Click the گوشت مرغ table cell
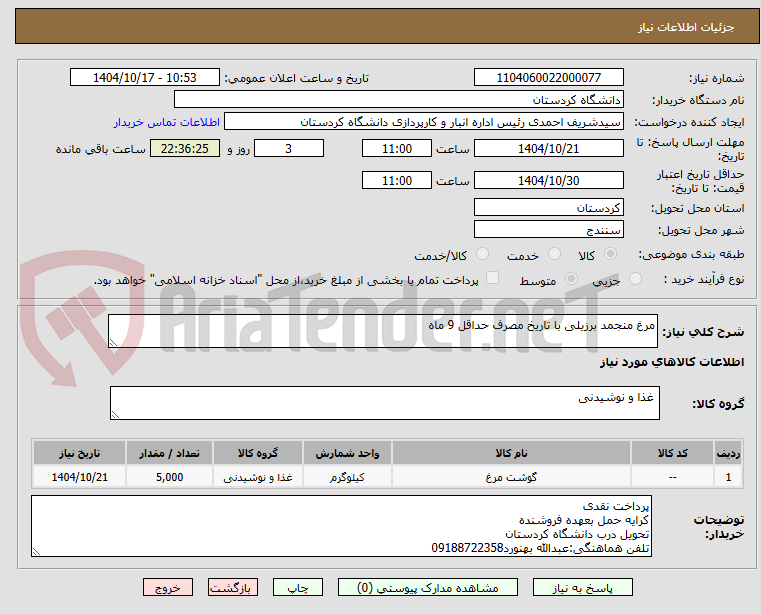 (511, 477)
